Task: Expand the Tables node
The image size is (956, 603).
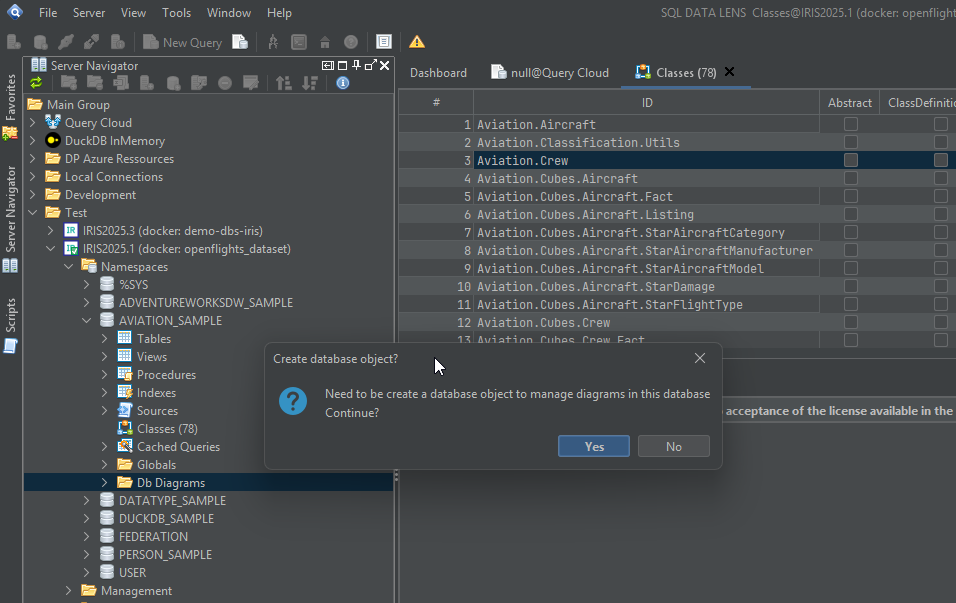Action: [105, 338]
